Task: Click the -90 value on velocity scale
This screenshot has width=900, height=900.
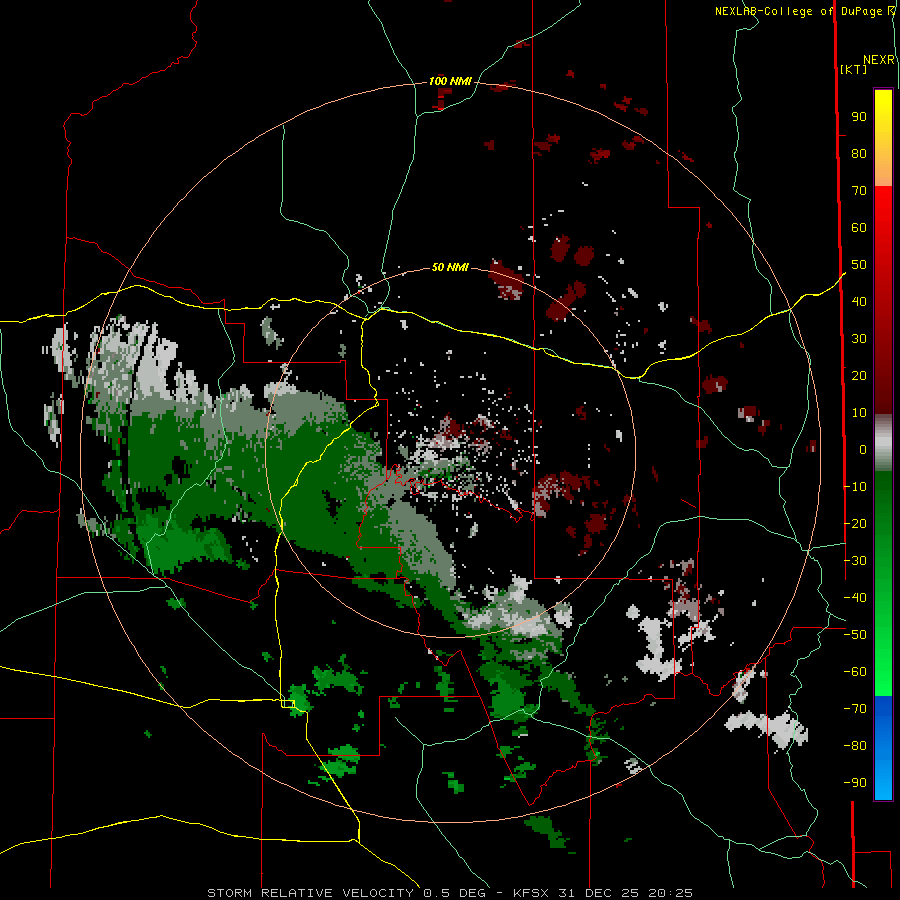Action: [x=855, y=783]
